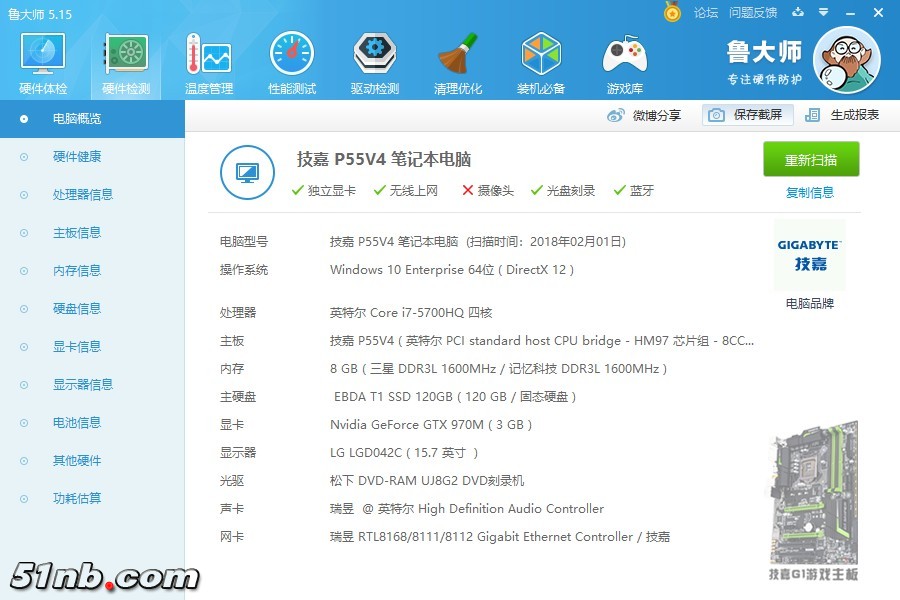Click the 复制信息 copy info link
Screen dimensions: 900x600
coord(810,193)
